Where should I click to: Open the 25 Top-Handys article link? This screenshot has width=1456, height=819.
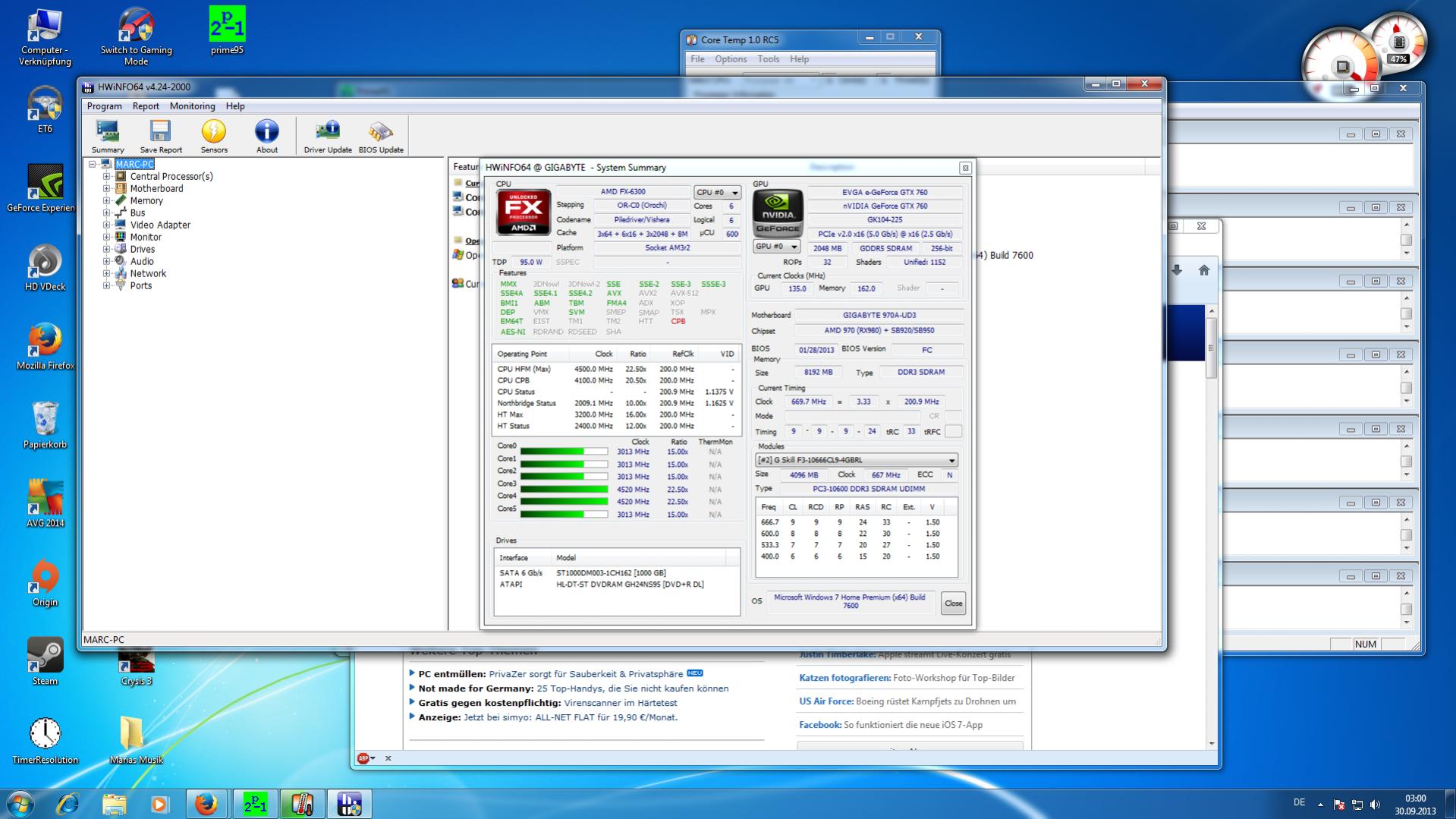[x=633, y=688]
